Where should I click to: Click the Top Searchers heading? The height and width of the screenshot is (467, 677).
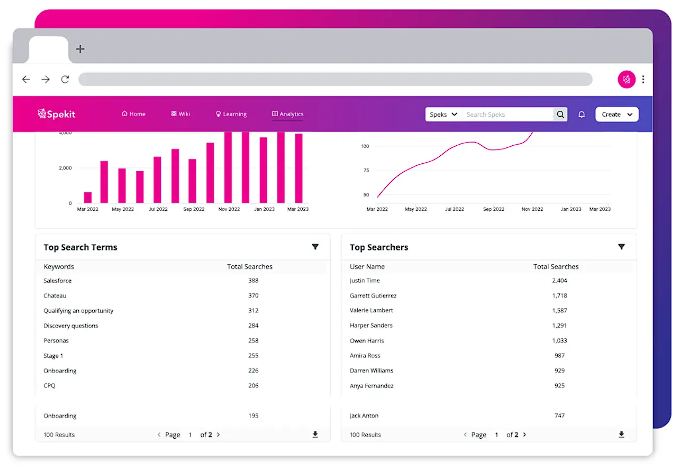pos(379,247)
